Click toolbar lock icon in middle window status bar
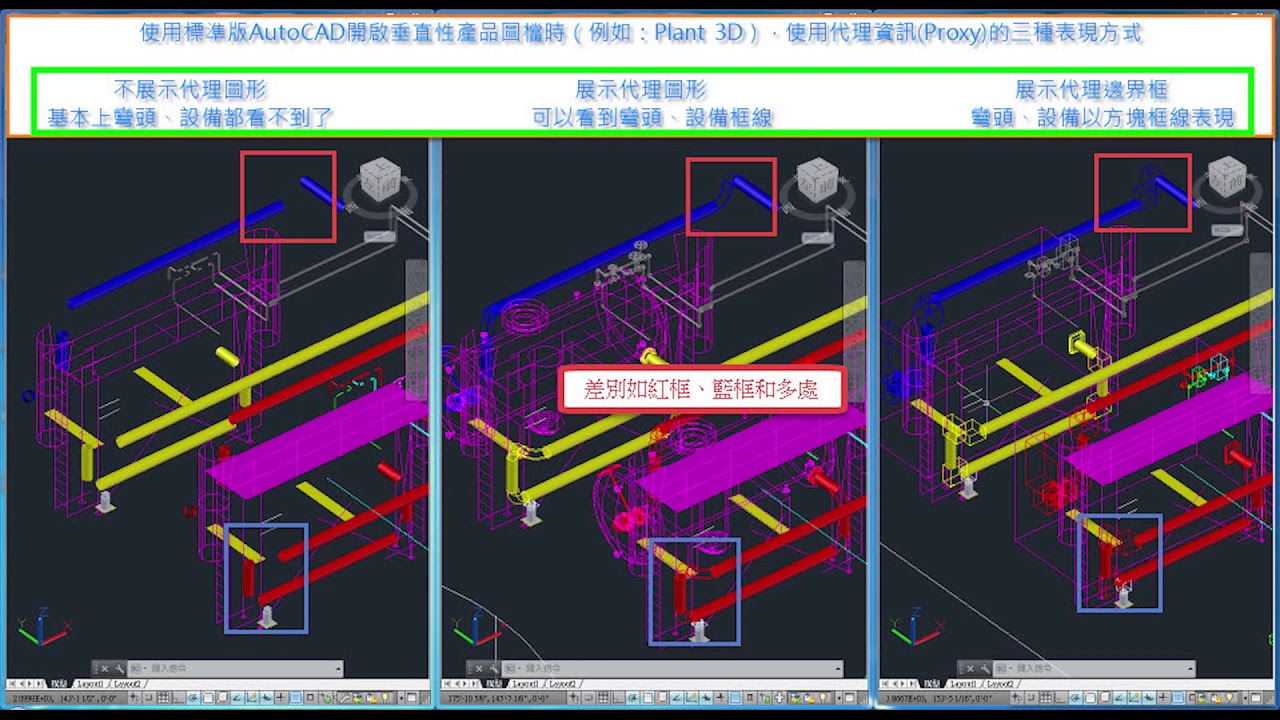The image size is (1280, 720). [x=809, y=698]
